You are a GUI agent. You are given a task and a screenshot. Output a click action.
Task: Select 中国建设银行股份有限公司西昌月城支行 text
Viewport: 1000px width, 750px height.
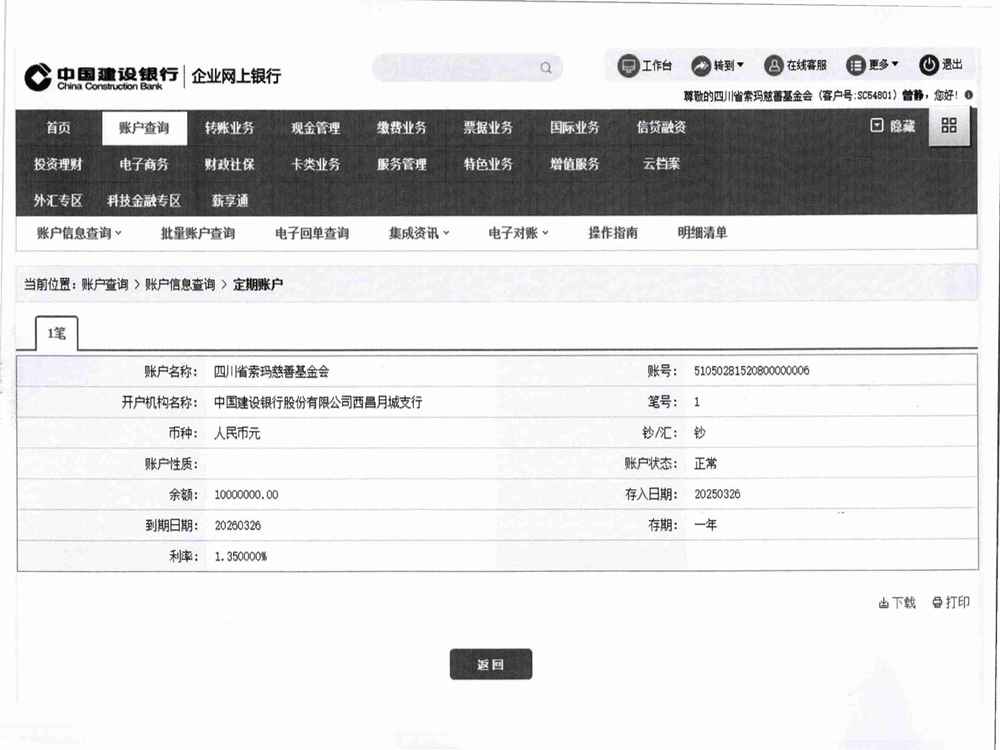(318, 402)
